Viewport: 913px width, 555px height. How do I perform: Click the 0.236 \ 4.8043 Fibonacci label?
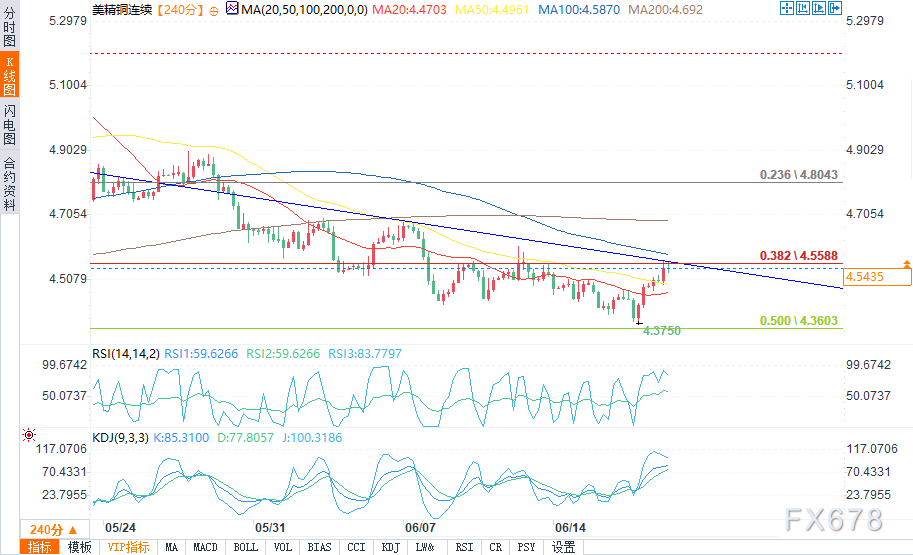(798, 175)
